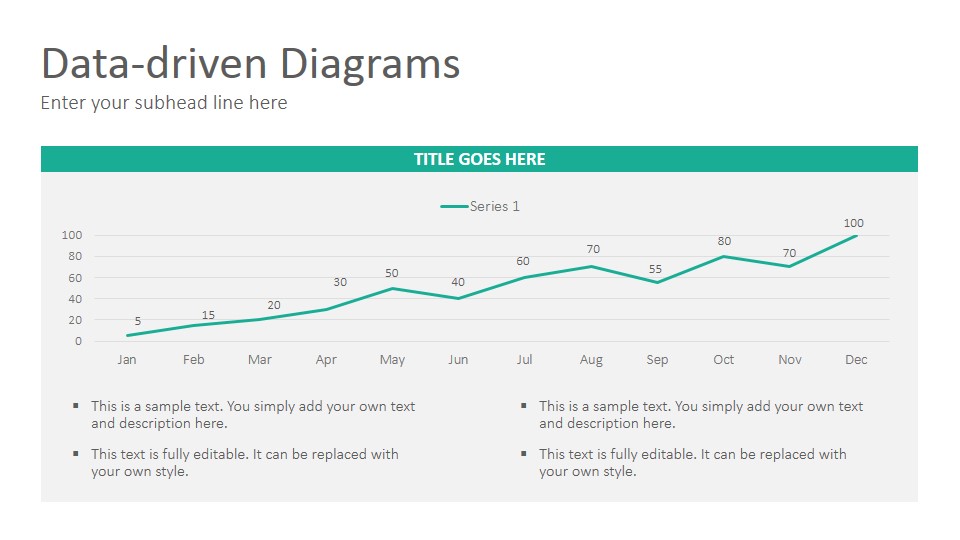Select the Oct data point labeled 80

click(x=724, y=257)
